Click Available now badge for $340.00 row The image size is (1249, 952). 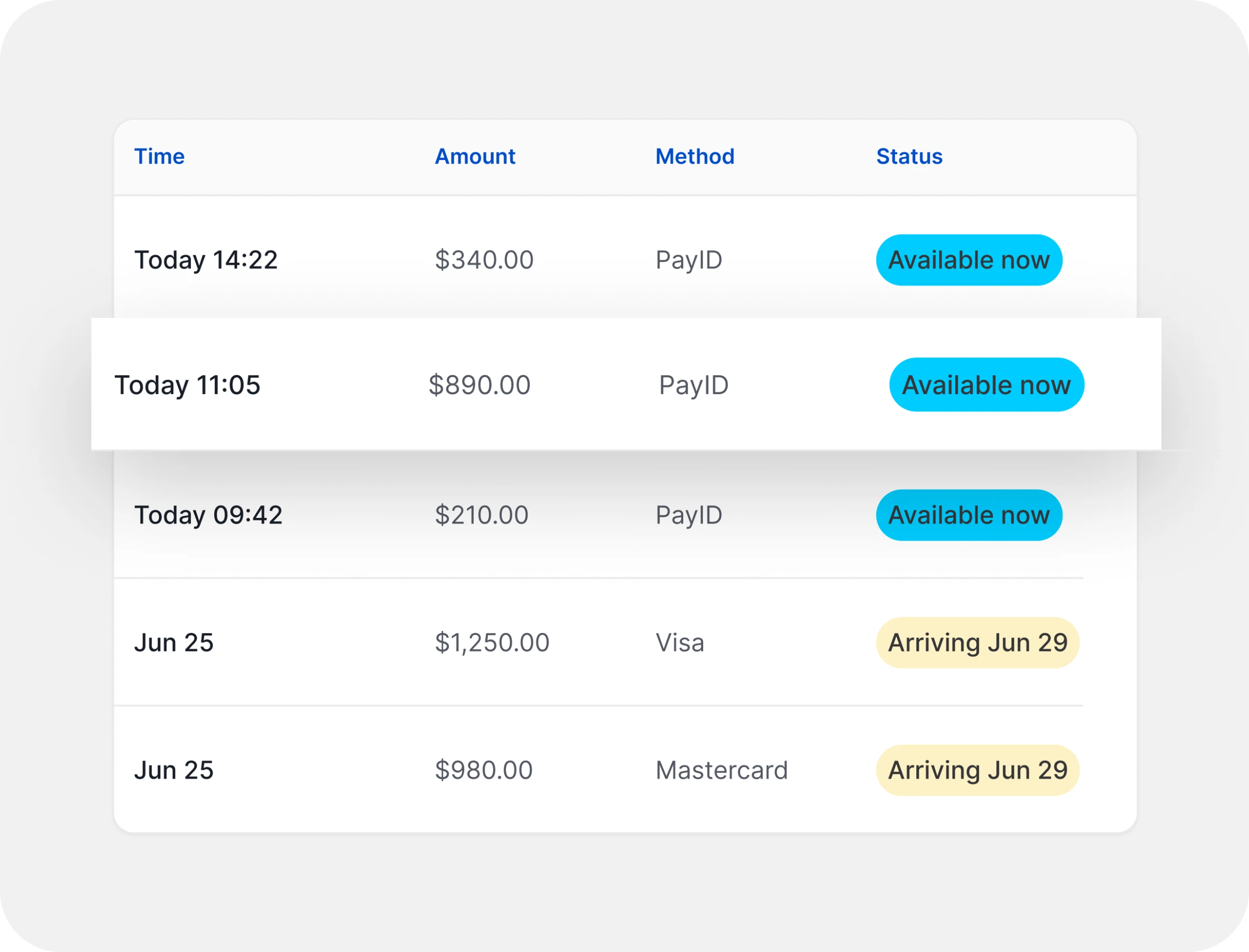pyautogui.click(x=969, y=260)
